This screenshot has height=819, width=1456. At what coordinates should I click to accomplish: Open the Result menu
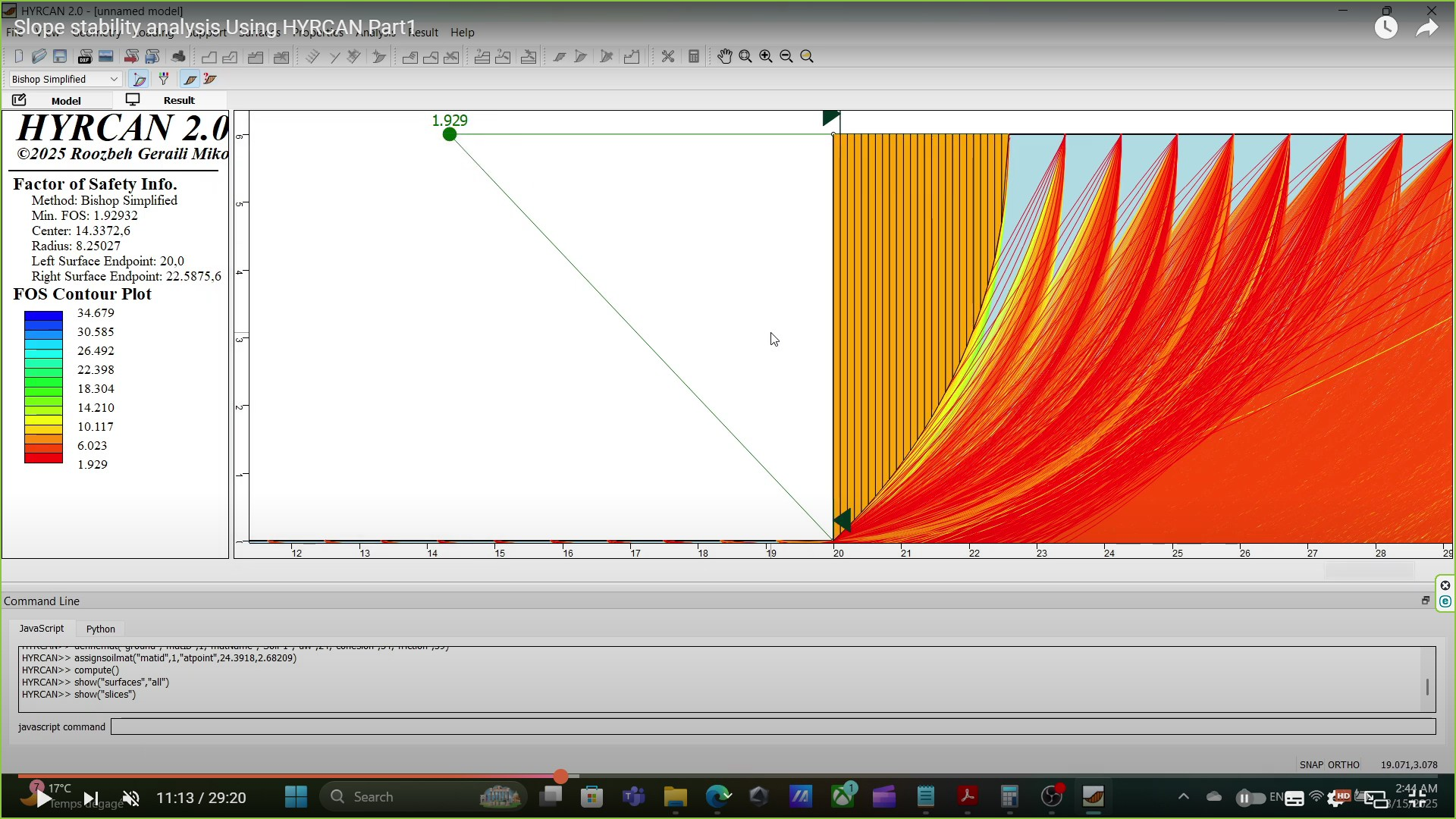tap(422, 33)
